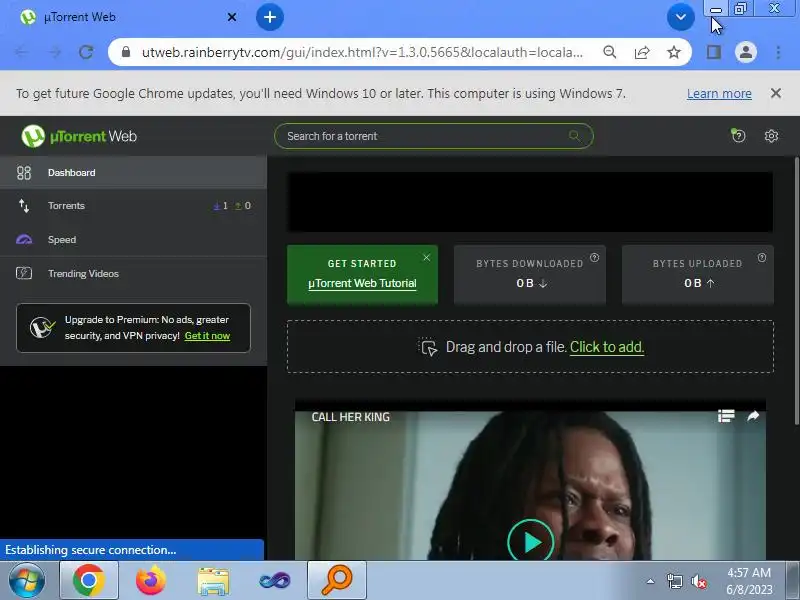Open the Chrome three-dot menu
Viewport: 800px width, 600px height.
coord(778,52)
